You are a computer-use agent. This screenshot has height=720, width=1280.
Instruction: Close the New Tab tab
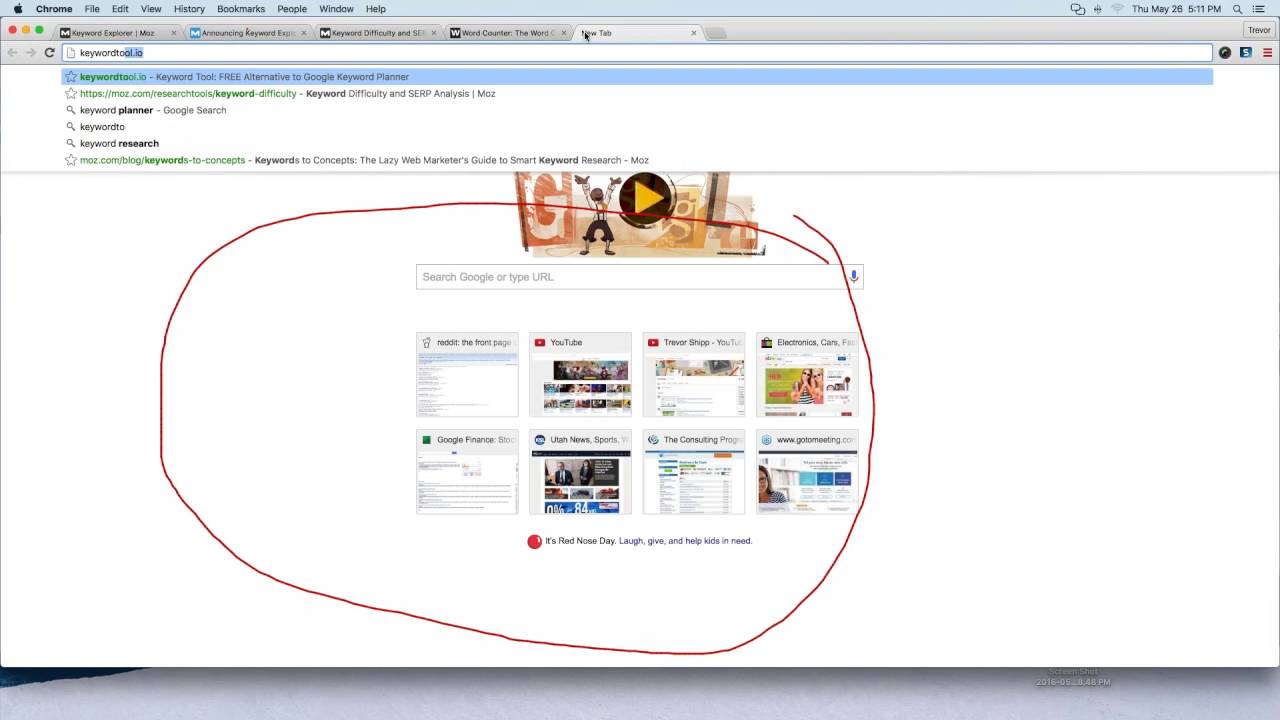(x=693, y=33)
